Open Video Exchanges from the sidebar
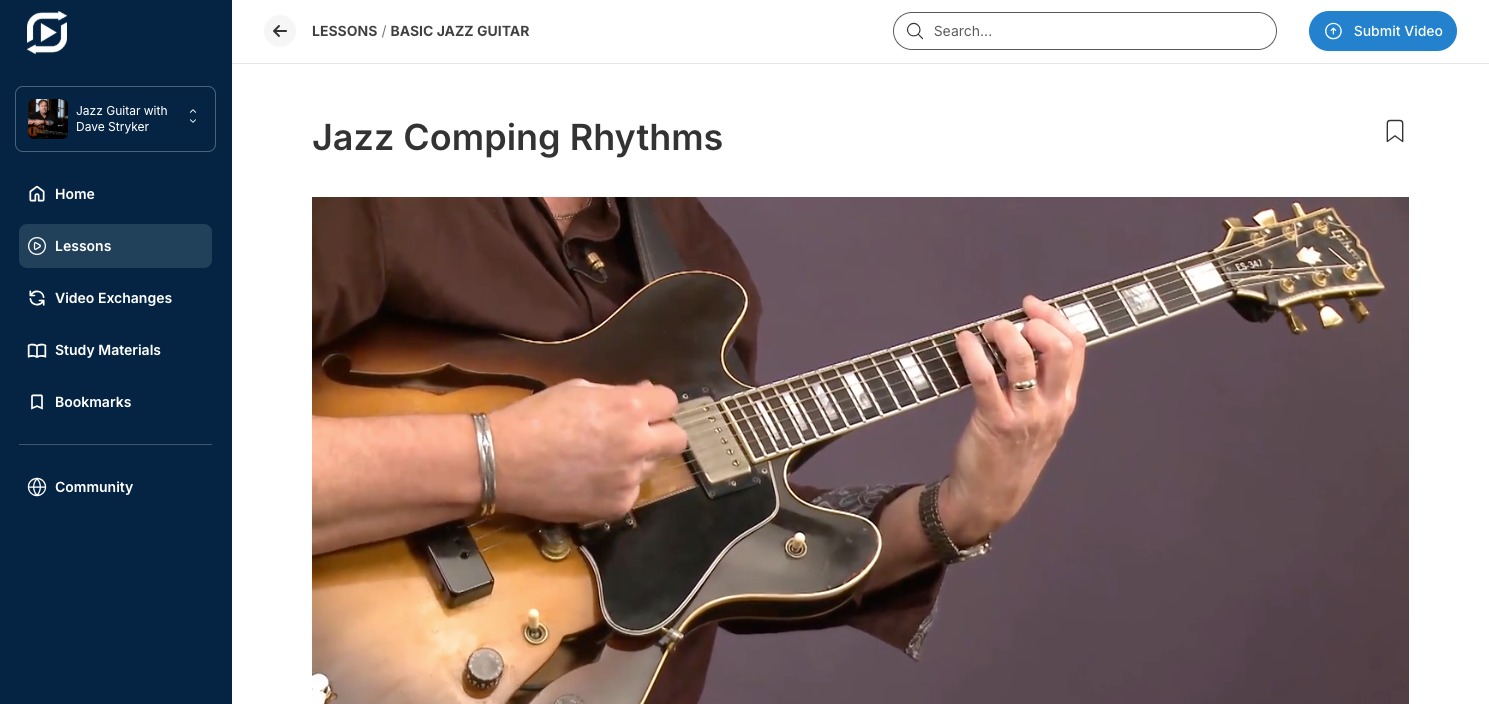Viewport: 1489px width, 704px height. click(x=115, y=298)
